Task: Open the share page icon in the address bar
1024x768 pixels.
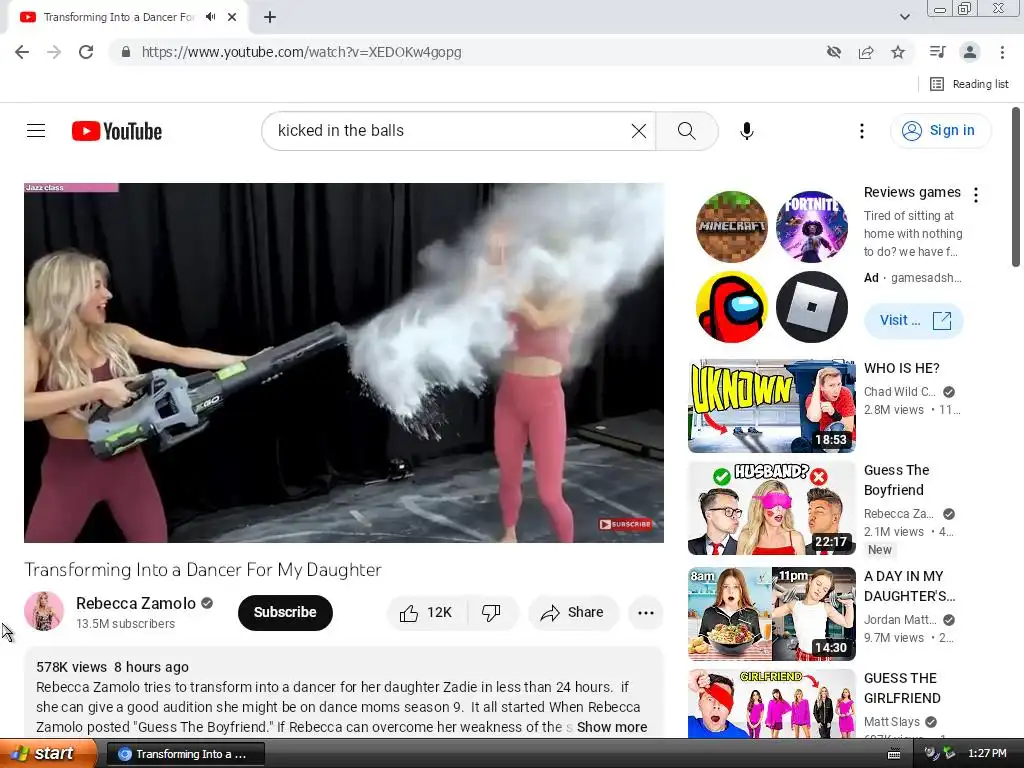Action: [x=866, y=52]
